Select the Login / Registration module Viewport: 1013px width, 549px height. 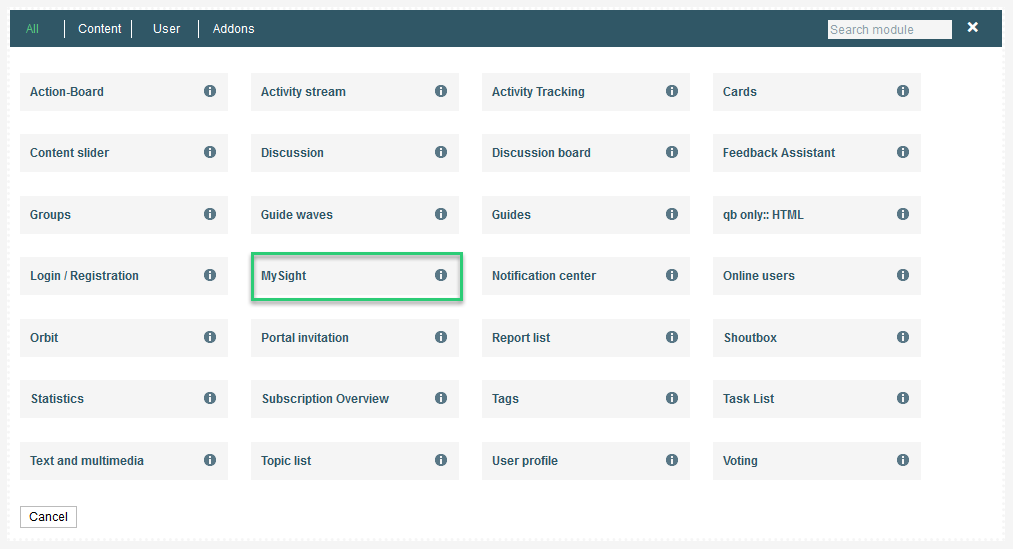tap(124, 276)
